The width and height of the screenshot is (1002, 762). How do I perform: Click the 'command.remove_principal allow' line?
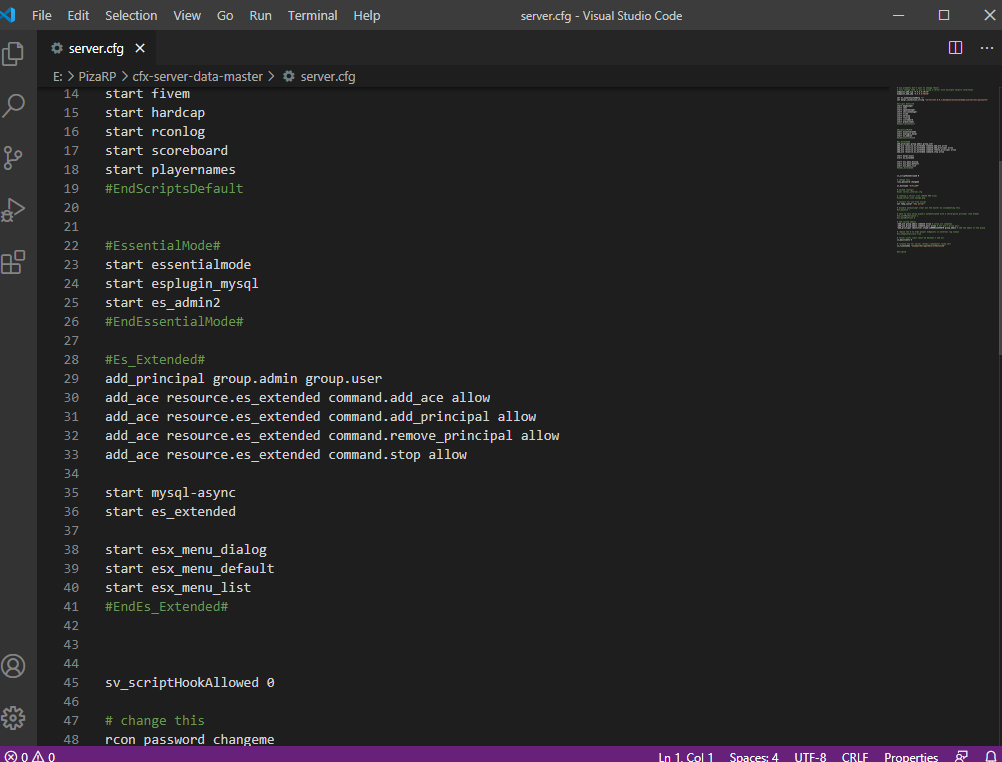[332, 435]
